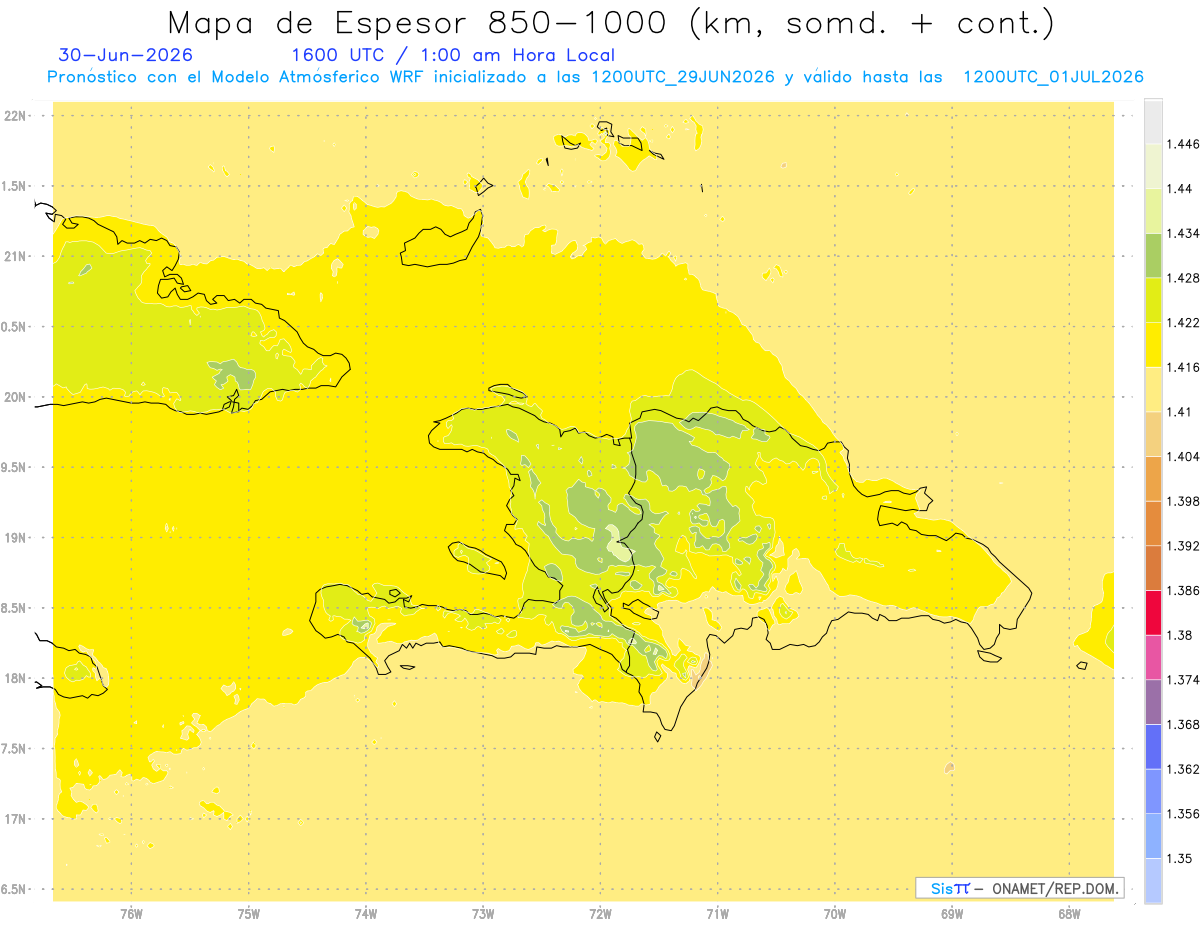The width and height of the screenshot is (1200, 927).
Task: Click the tan legend swatch between 1.404 and 1.41
Action: (x=1153, y=434)
